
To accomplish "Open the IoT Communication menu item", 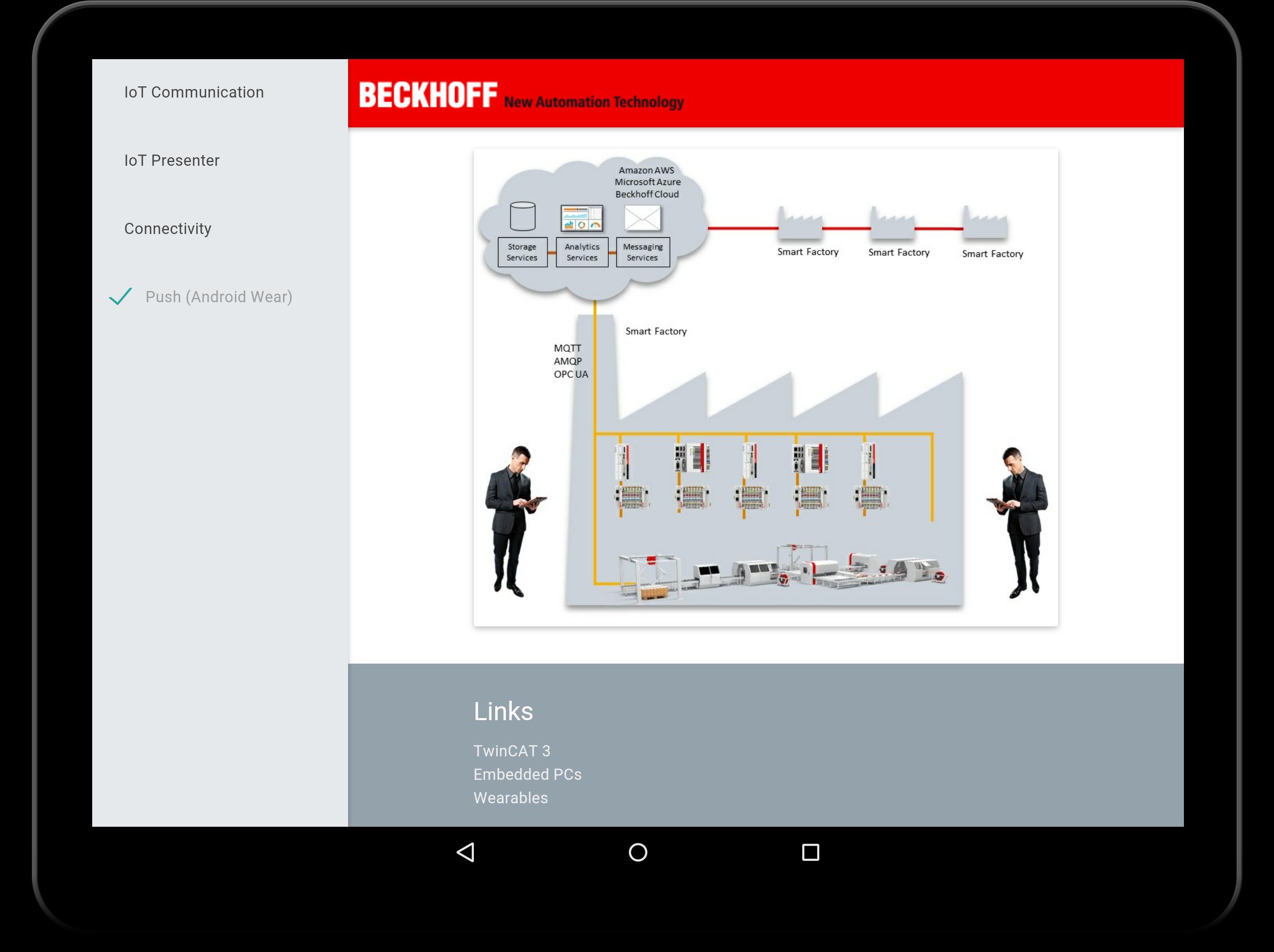I will point(194,92).
